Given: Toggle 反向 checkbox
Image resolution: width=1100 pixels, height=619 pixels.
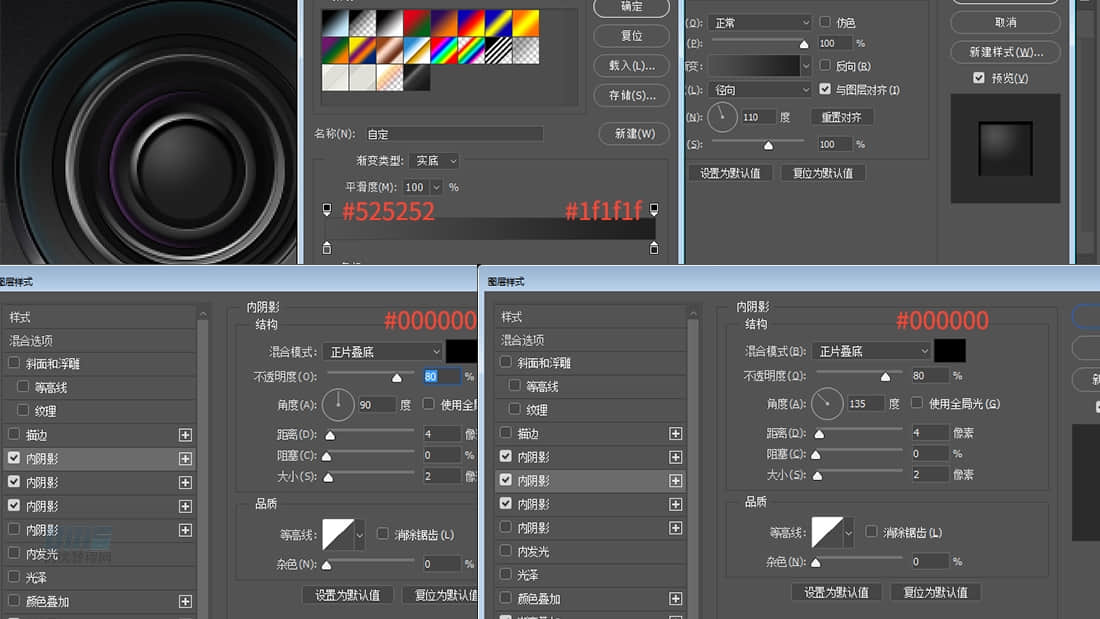Looking at the screenshot, I should (825, 65).
